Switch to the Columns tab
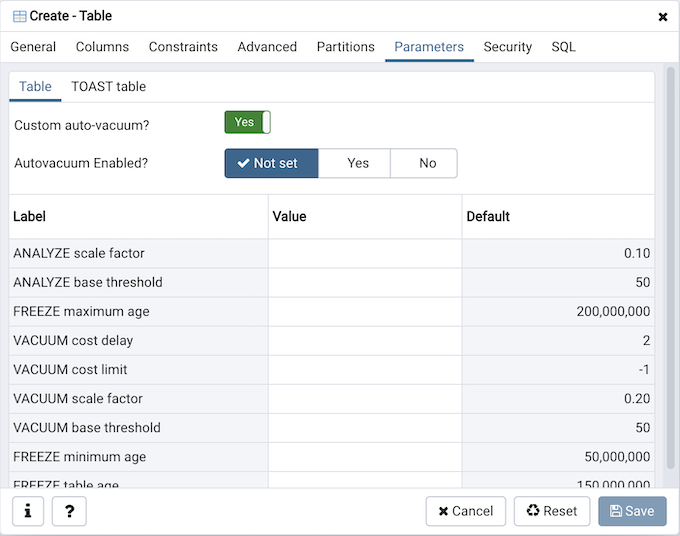680x536 pixels. (102, 47)
